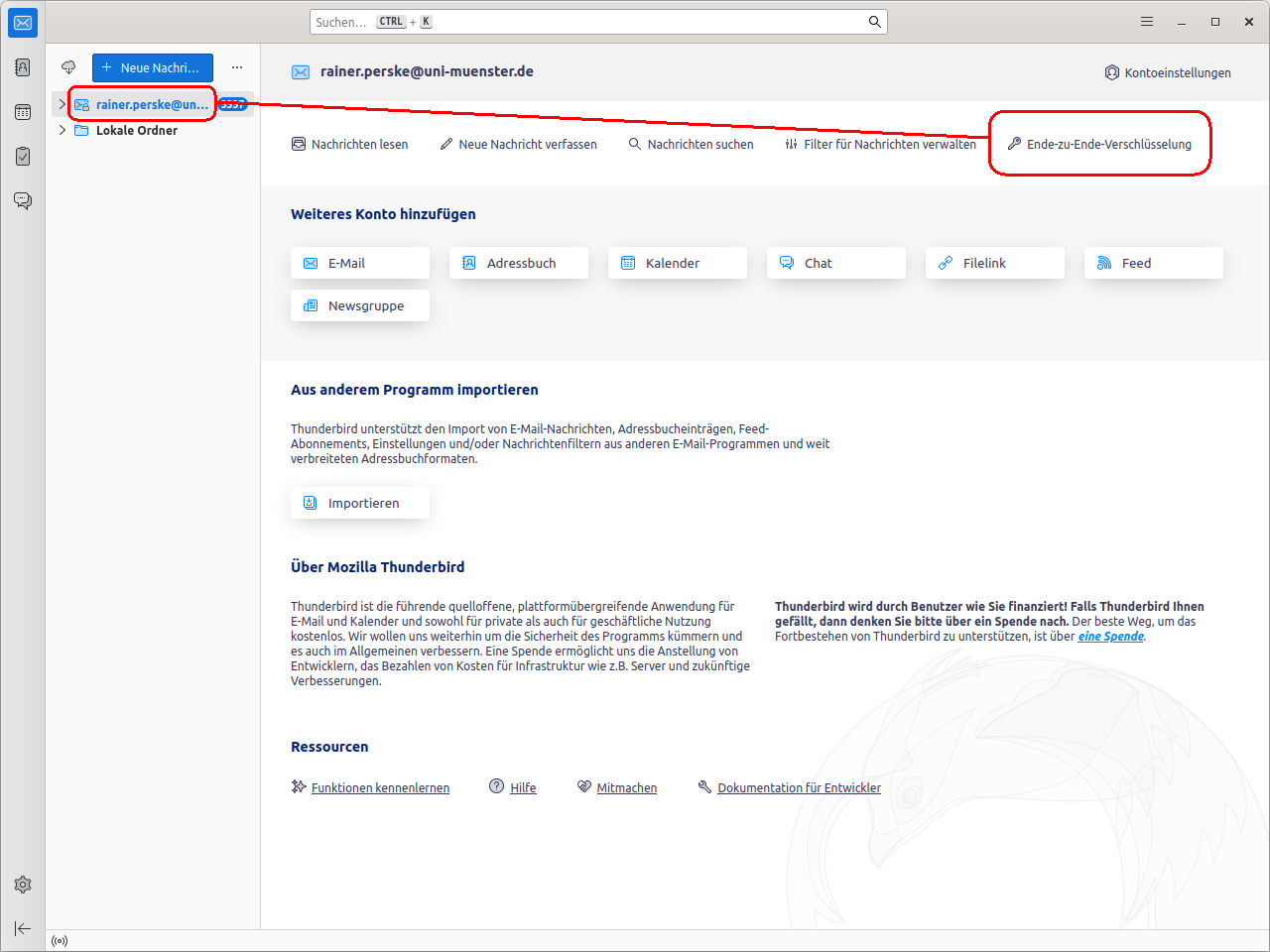This screenshot has height=952, width=1270.
Task: Click Neue Nachricht button
Action: (153, 67)
